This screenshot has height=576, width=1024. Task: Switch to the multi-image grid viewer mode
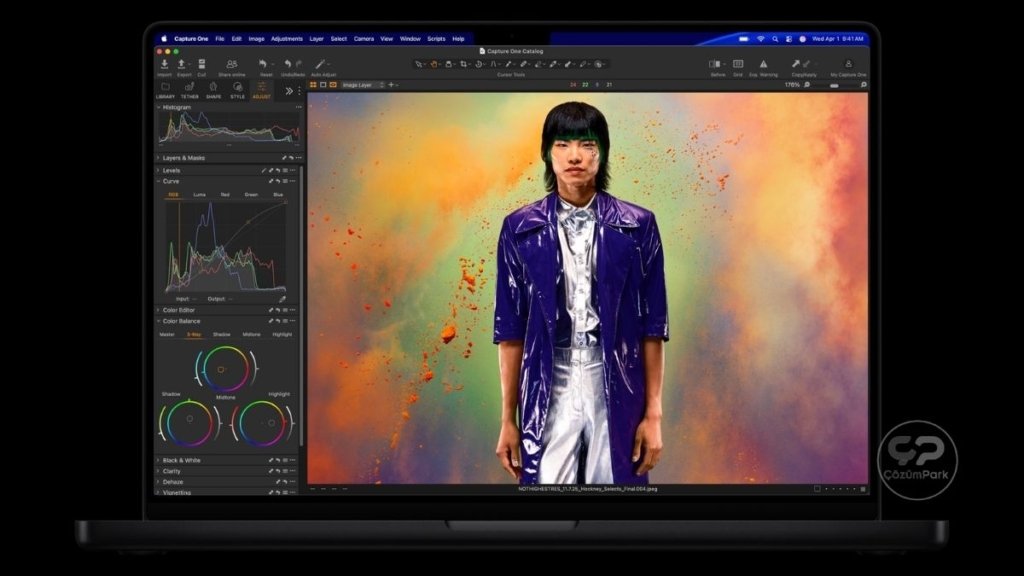click(313, 85)
